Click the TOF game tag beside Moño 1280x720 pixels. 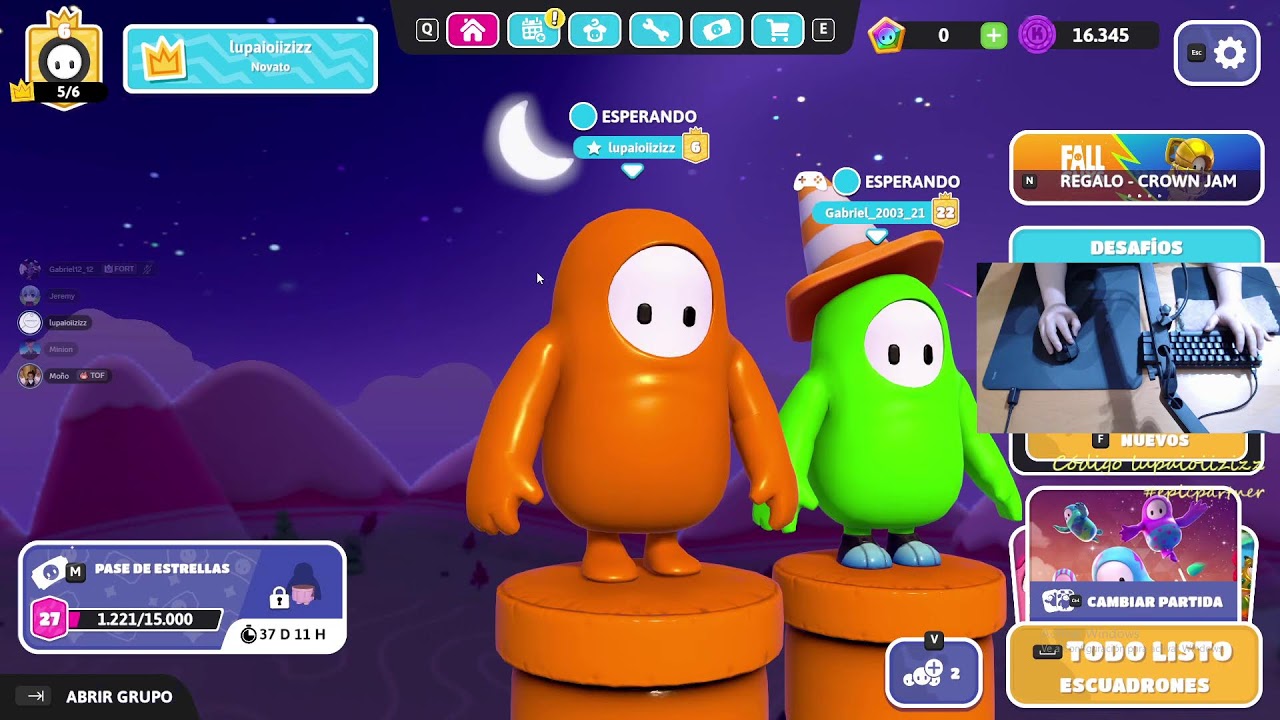[91, 376]
